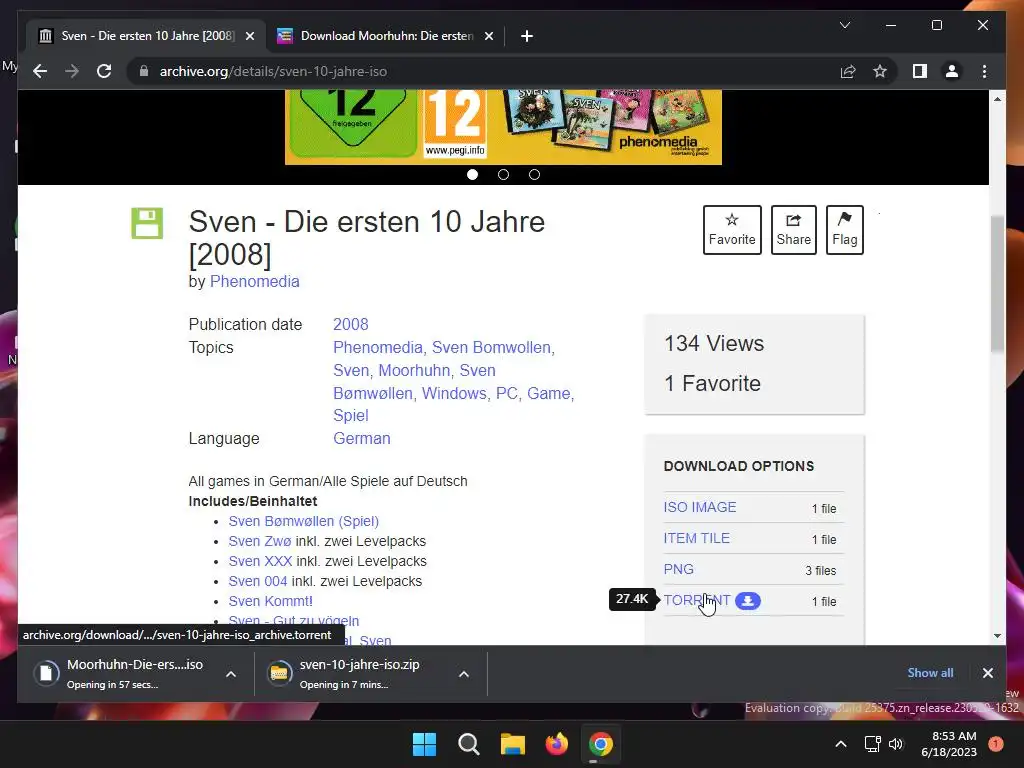Select third carousel dot indicator
Image resolution: width=1024 pixels, height=768 pixels.
534,174
